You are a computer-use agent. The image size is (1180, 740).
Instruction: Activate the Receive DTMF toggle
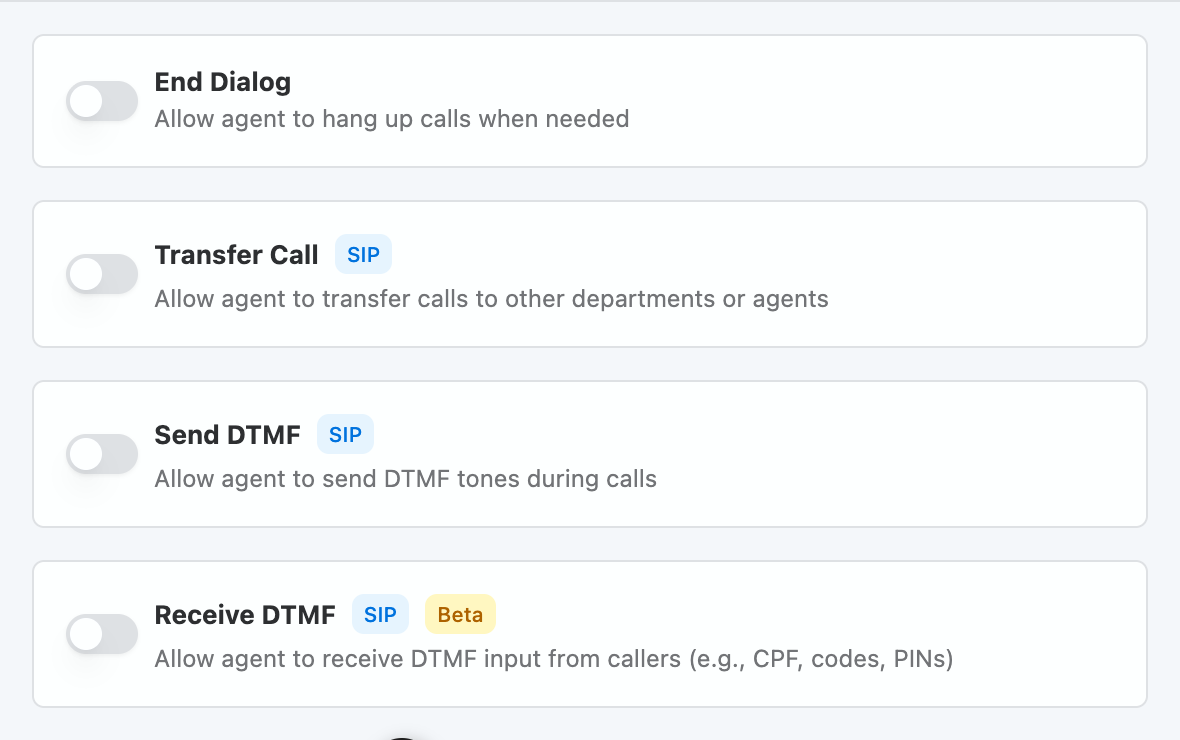101,634
